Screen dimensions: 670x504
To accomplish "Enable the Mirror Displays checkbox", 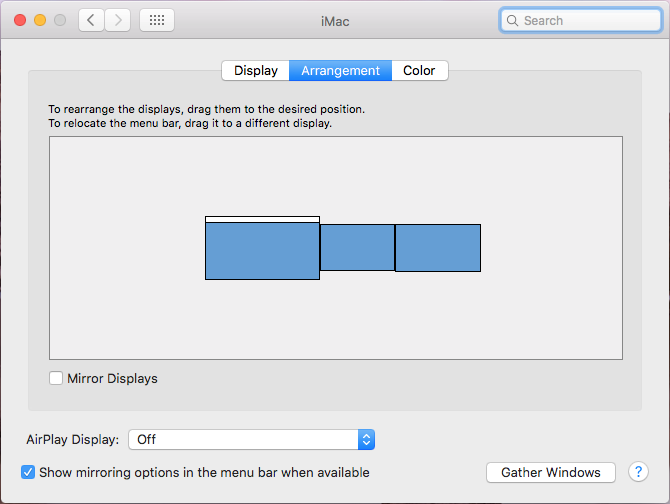I will click(56, 378).
